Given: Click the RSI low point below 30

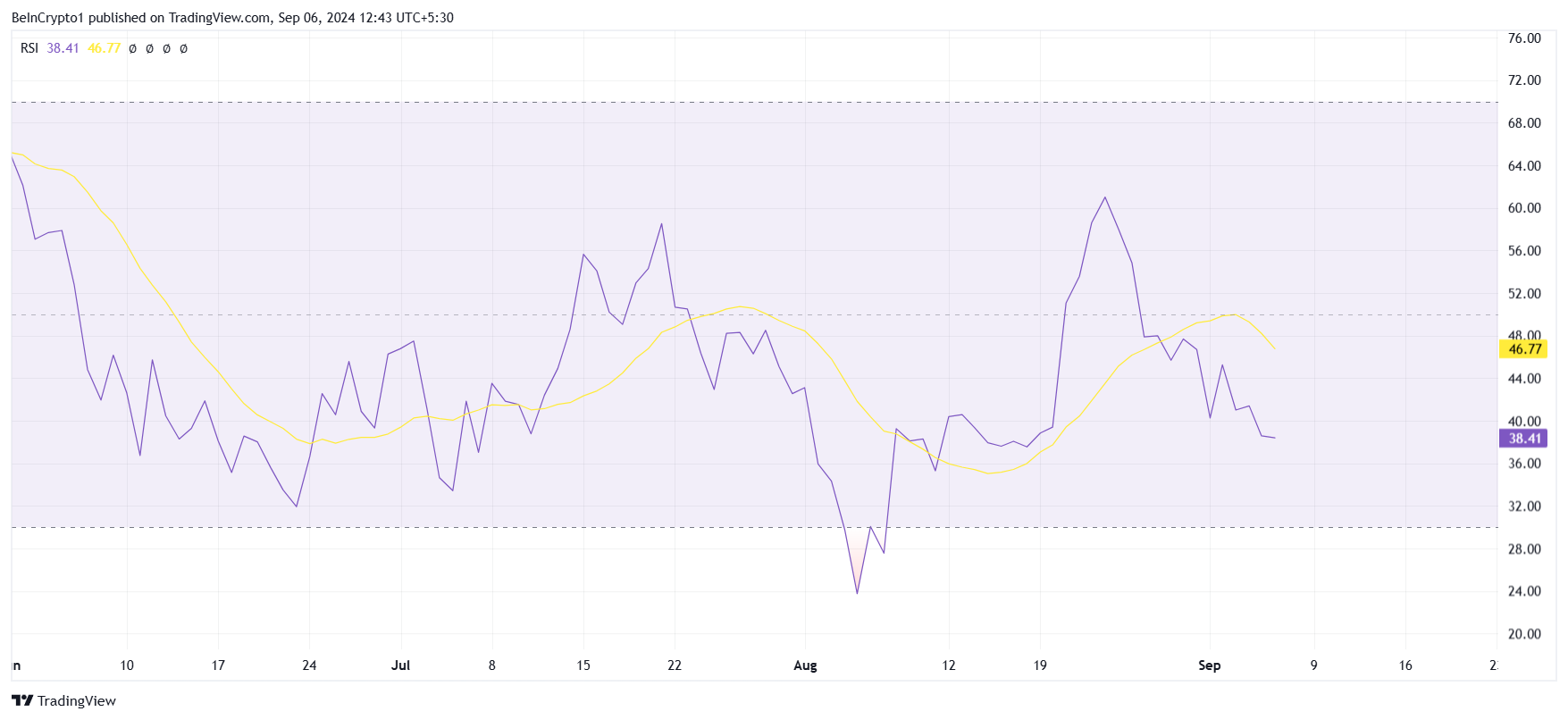Looking at the screenshot, I should pos(857,592).
